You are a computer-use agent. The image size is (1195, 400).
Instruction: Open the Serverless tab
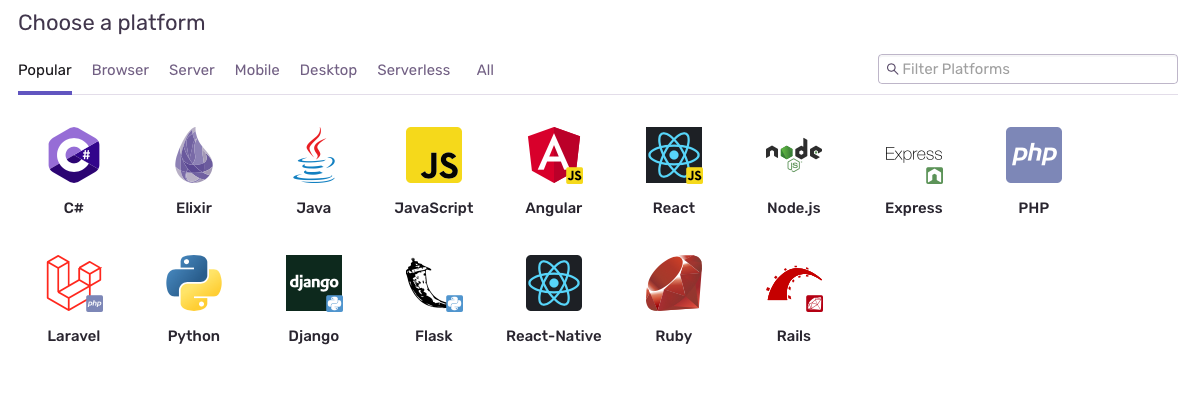tap(413, 70)
